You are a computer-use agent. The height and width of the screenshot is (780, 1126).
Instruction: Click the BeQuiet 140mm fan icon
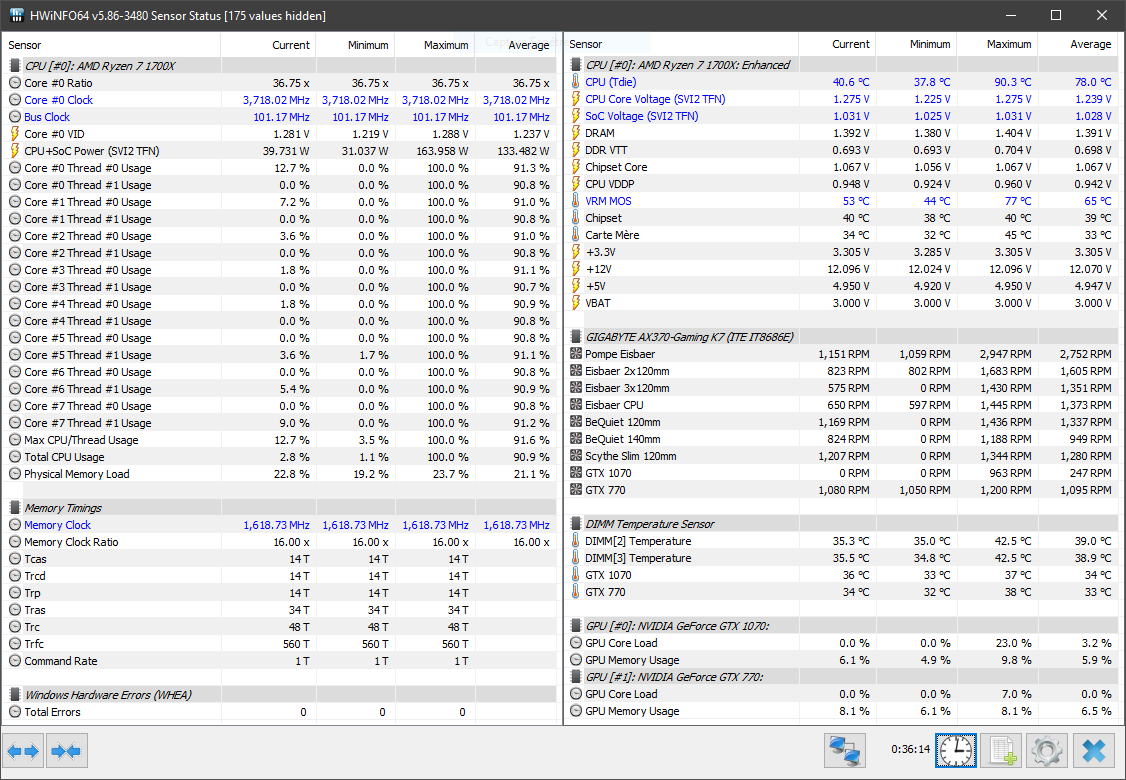point(576,439)
